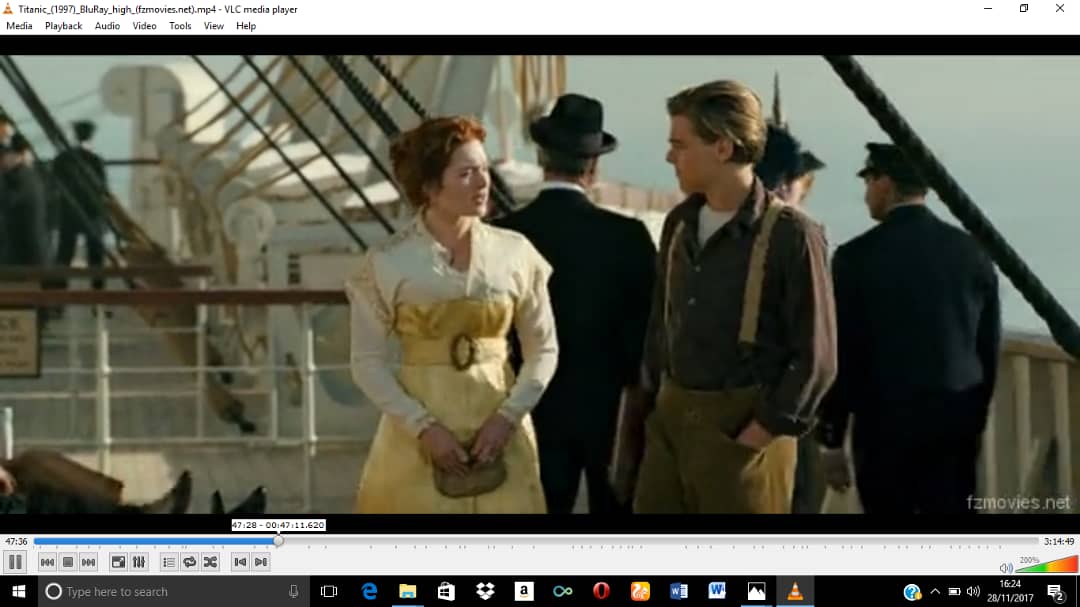Open the second Word document icon
The image size is (1080, 607).
tap(717, 591)
